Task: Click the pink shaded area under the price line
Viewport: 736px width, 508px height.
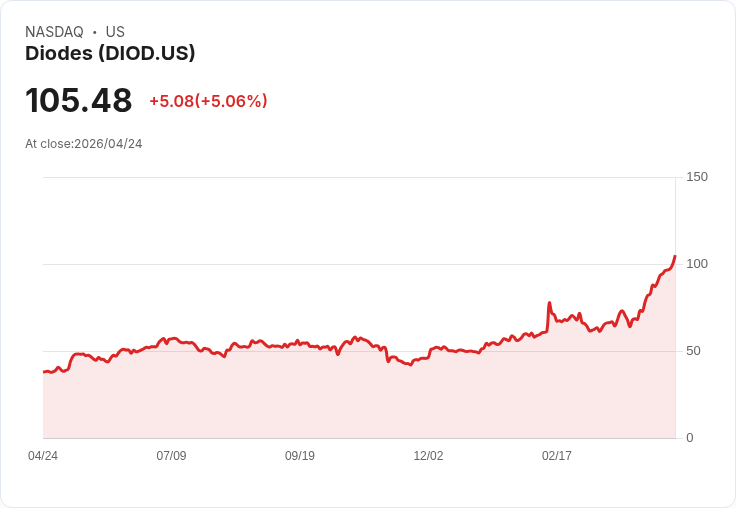Action: (300, 400)
